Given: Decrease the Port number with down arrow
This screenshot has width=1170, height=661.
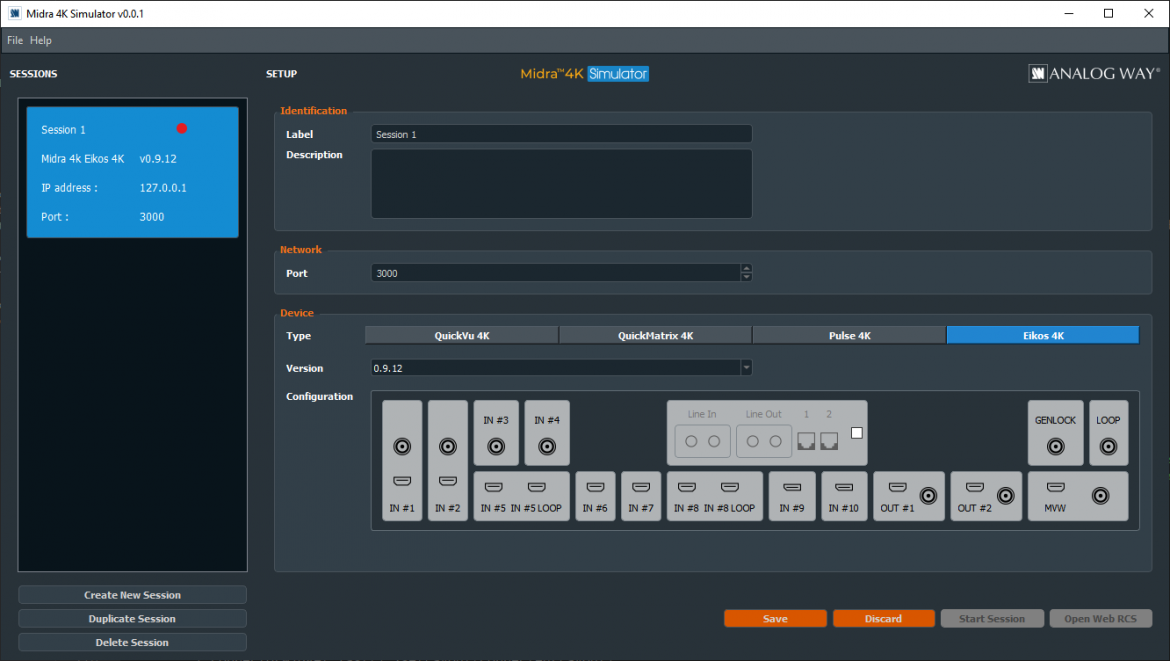Looking at the screenshot, I should (x=746, y=278).
